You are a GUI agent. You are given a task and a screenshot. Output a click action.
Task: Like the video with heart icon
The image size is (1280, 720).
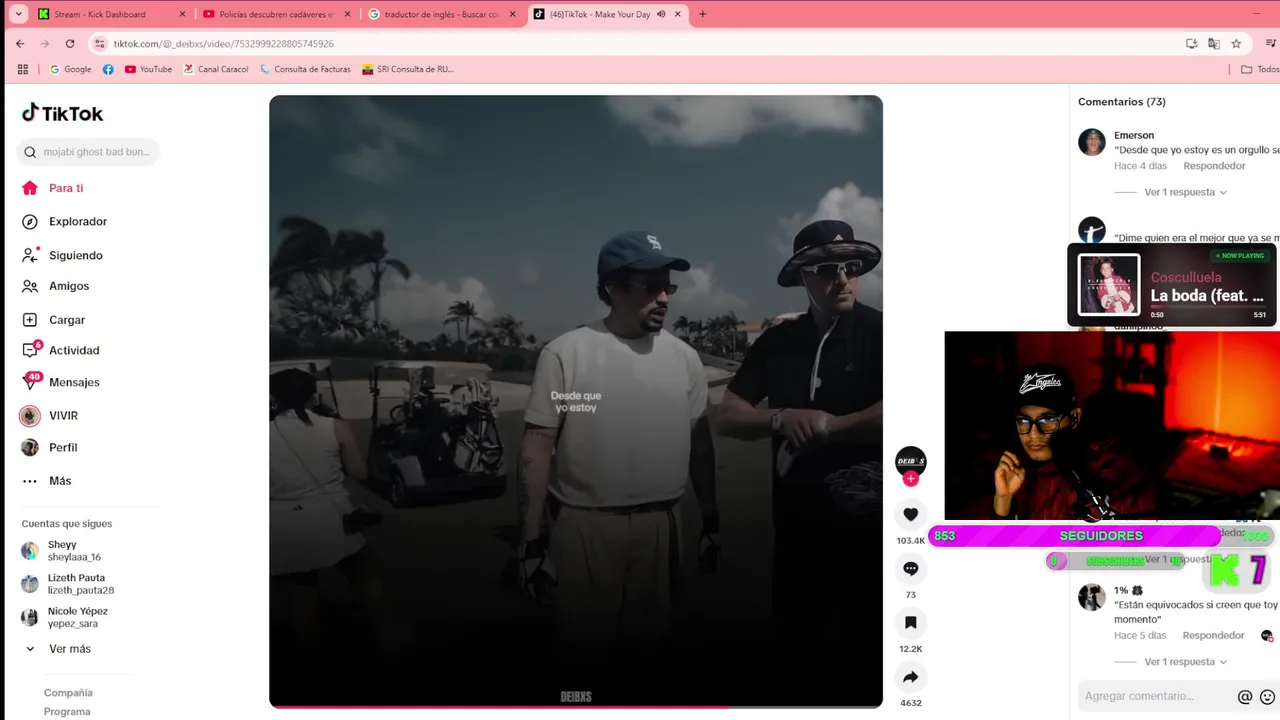910,515
